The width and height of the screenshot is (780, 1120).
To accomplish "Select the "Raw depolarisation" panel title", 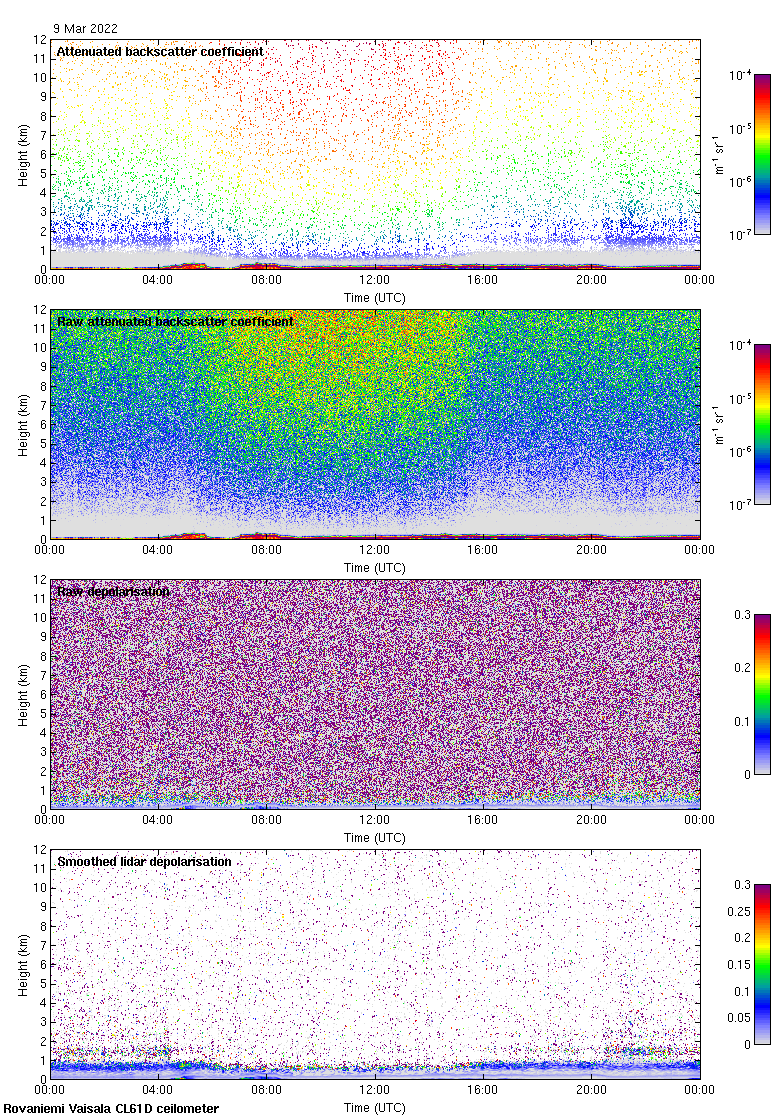I will (x=114, y=591).
